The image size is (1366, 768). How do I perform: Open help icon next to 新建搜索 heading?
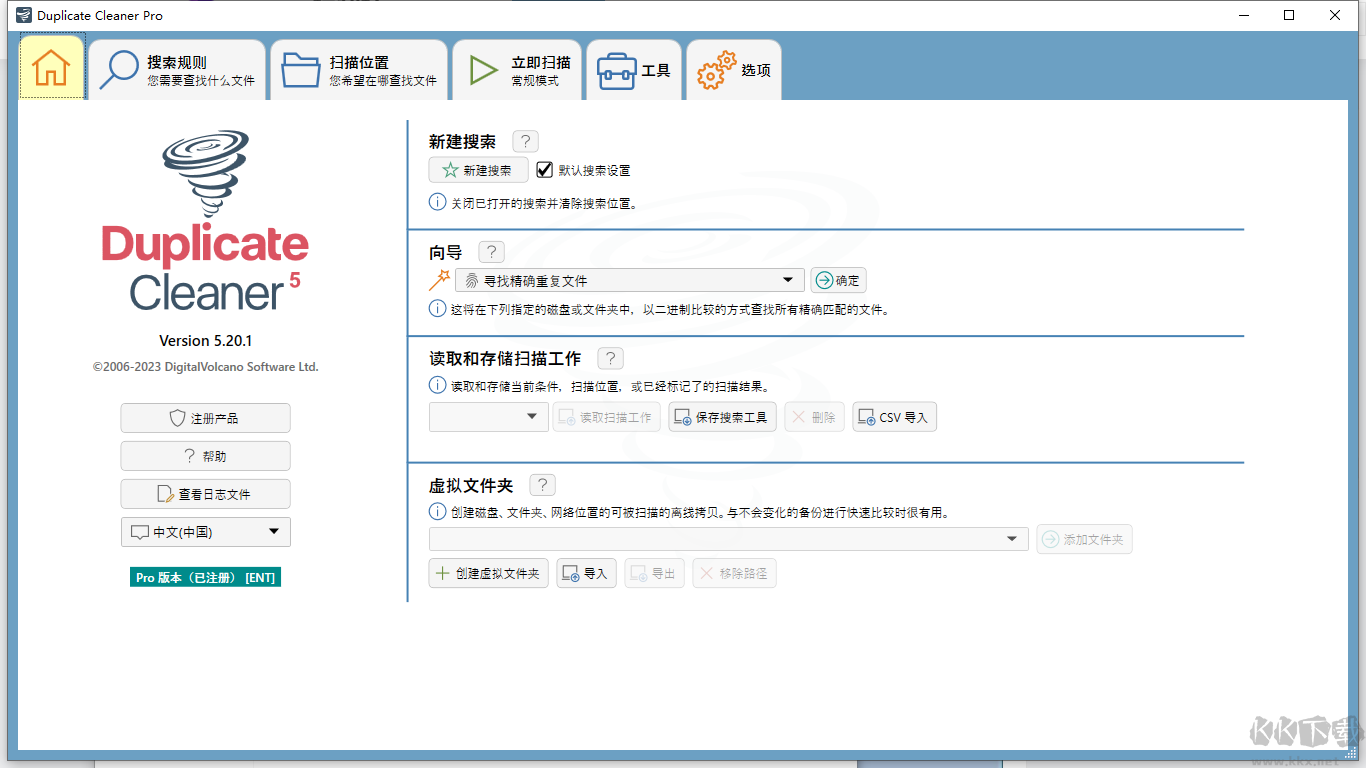525,142
